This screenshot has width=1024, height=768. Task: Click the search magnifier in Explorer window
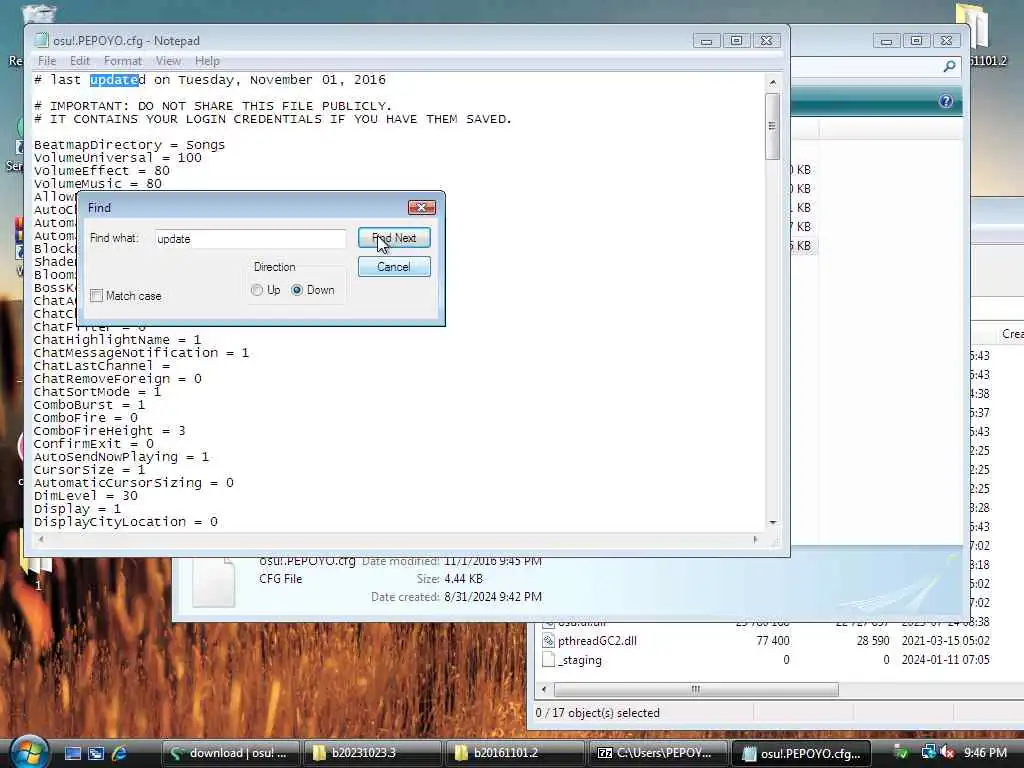(950, 67)
